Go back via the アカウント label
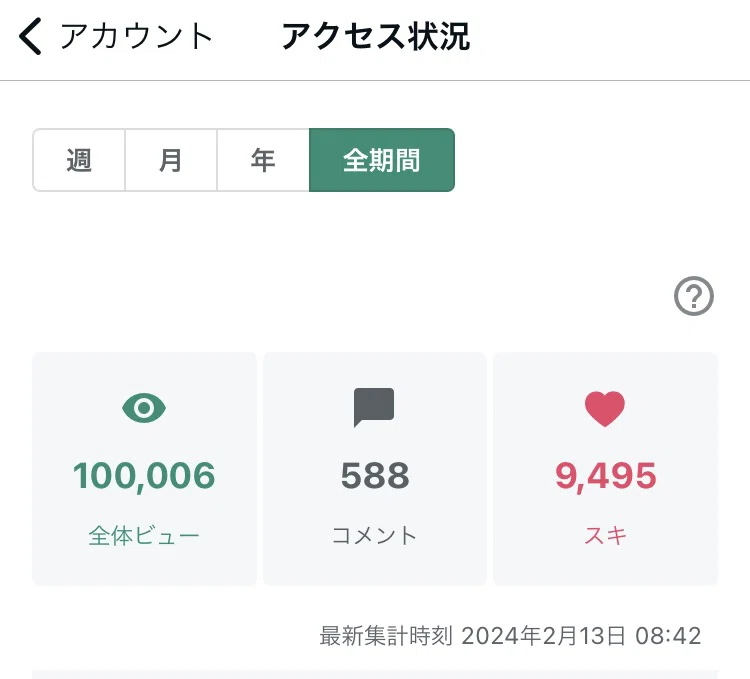 click(136, 36)
